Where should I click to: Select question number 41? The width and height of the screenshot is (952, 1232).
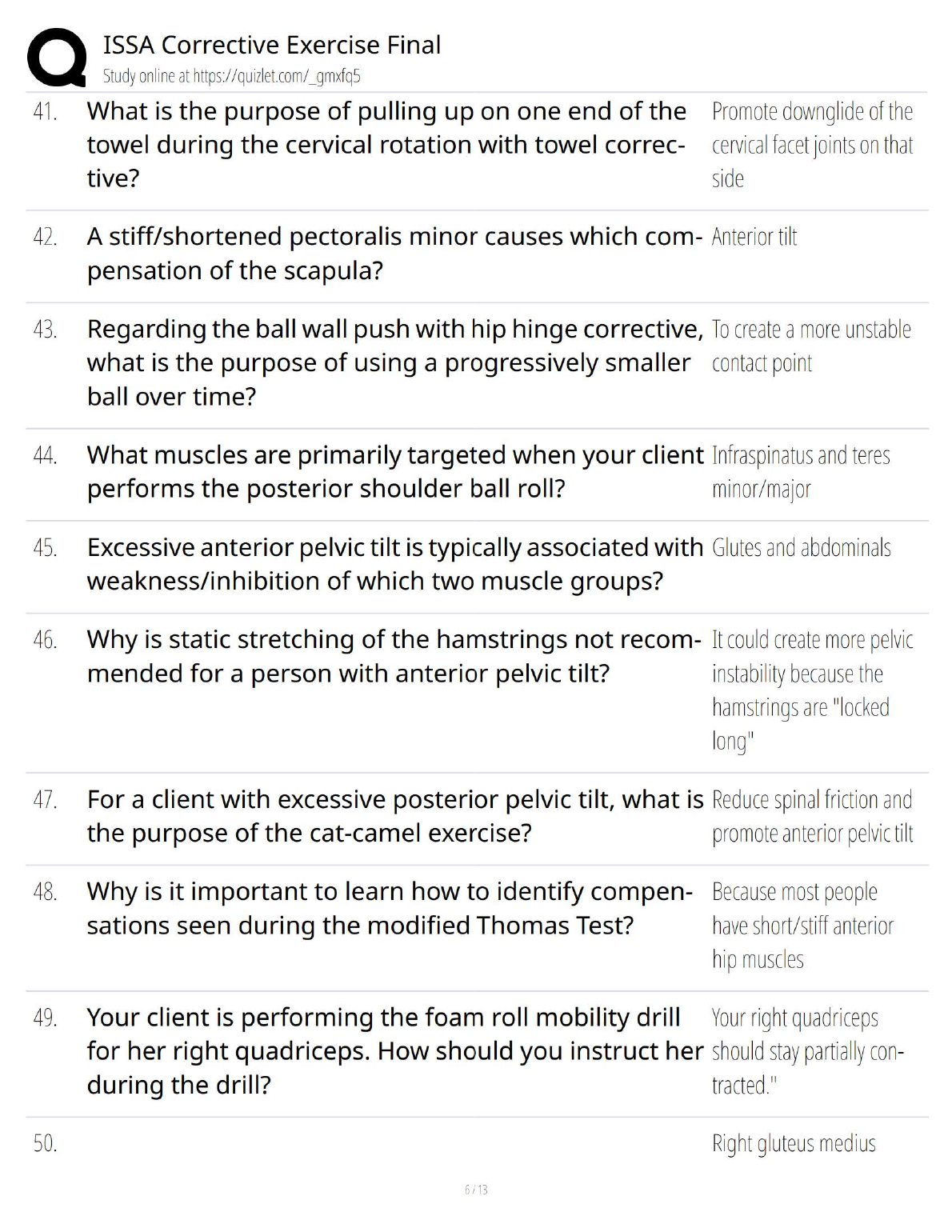click(46, 111)
